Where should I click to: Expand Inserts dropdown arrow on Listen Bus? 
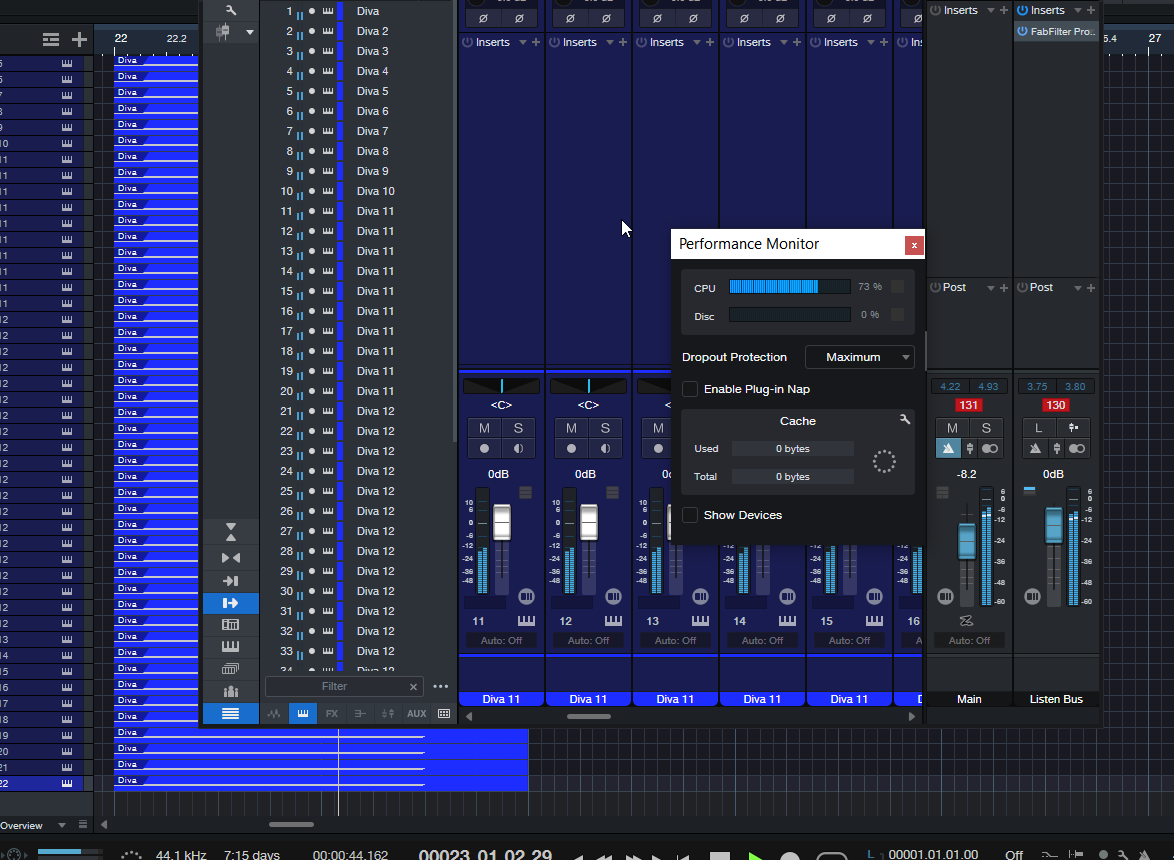1078,10
